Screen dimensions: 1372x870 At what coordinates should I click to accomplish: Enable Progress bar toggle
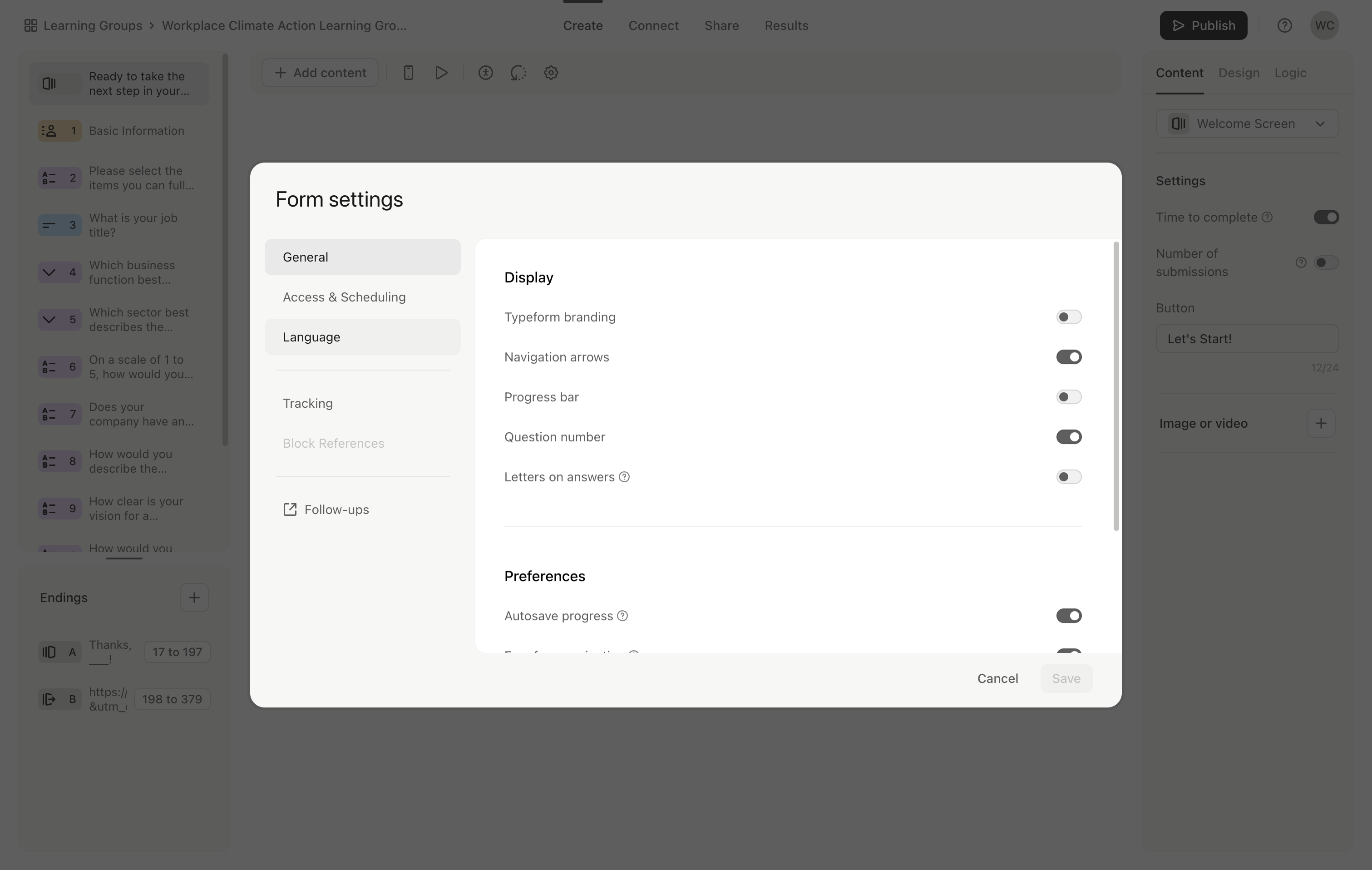[x=1068, y=396]
